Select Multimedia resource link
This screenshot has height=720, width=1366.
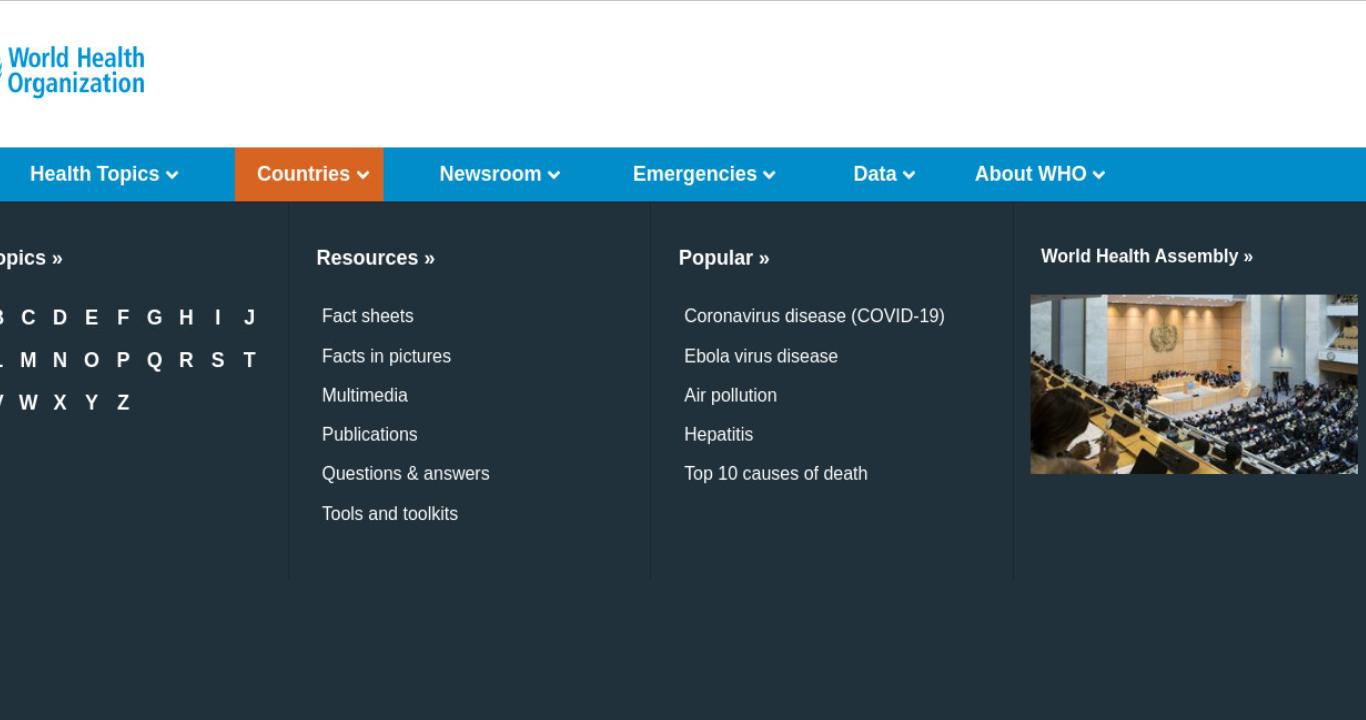coord(364,395)
